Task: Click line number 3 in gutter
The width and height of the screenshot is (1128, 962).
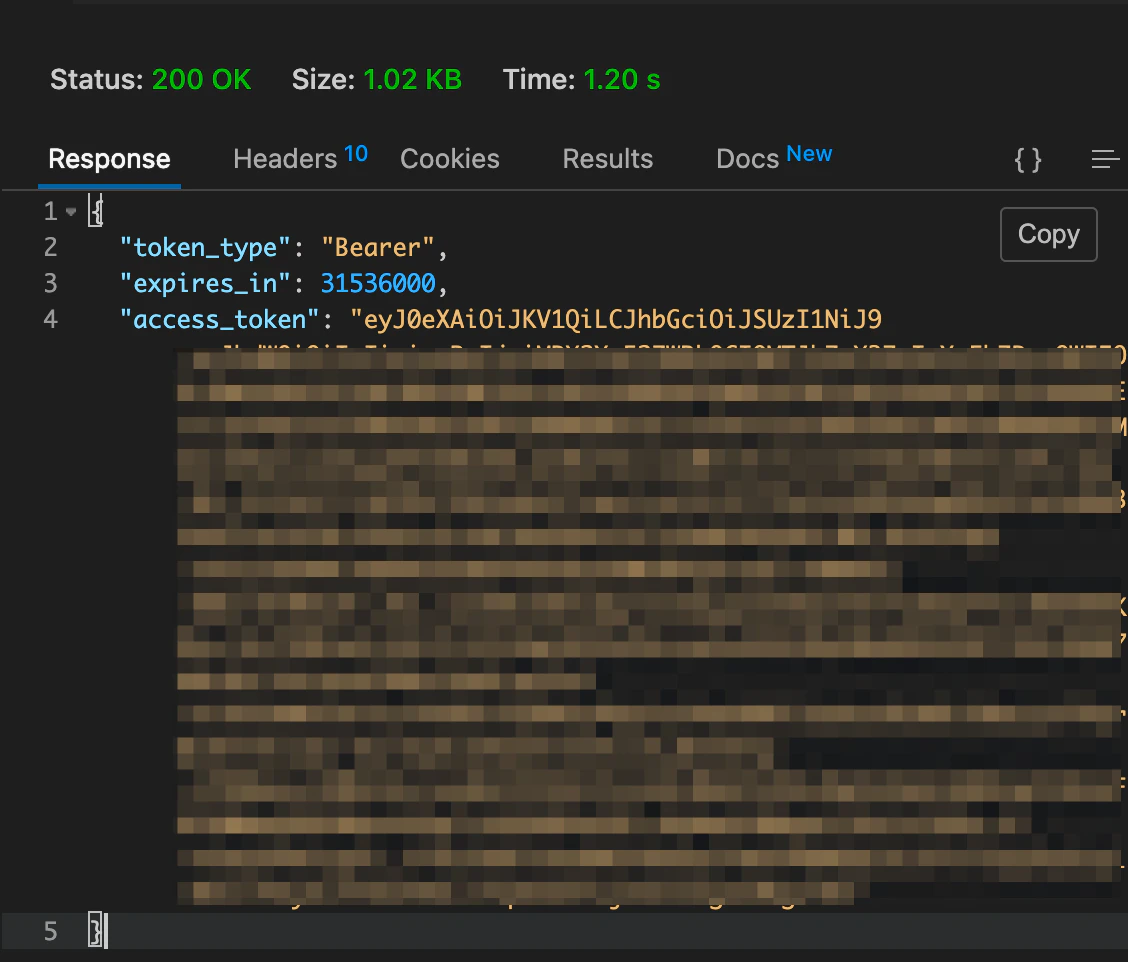Action: [50, 283]
